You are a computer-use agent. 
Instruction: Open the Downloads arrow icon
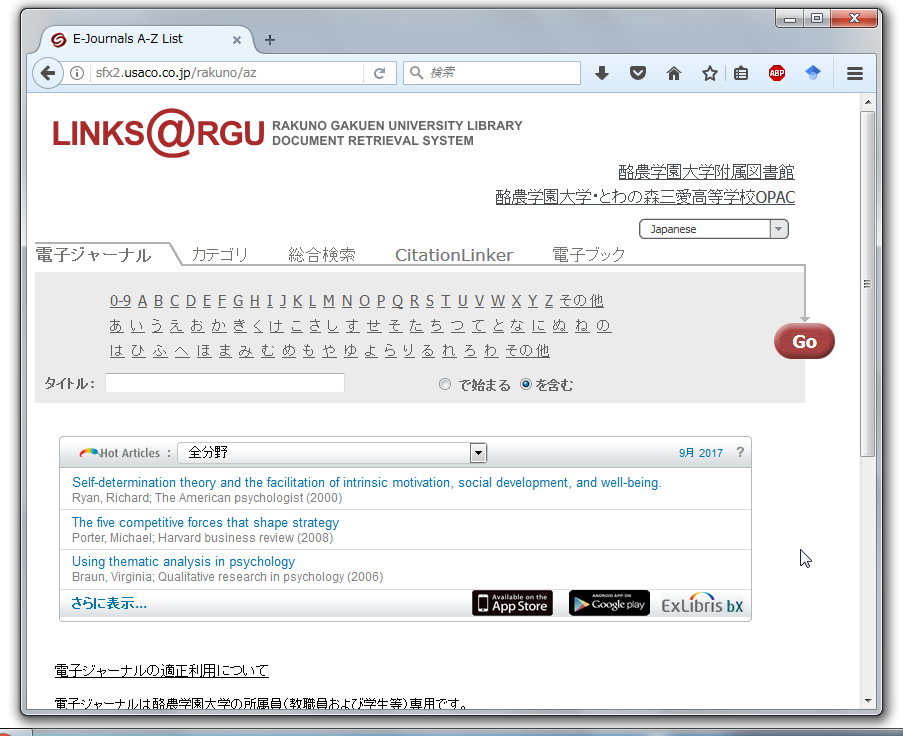[602, 73]
